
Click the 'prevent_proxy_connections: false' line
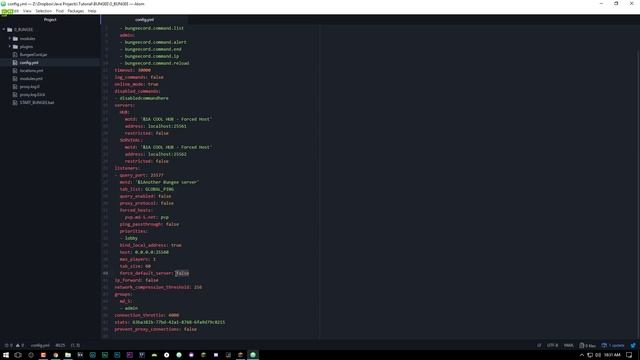[156, 329]
